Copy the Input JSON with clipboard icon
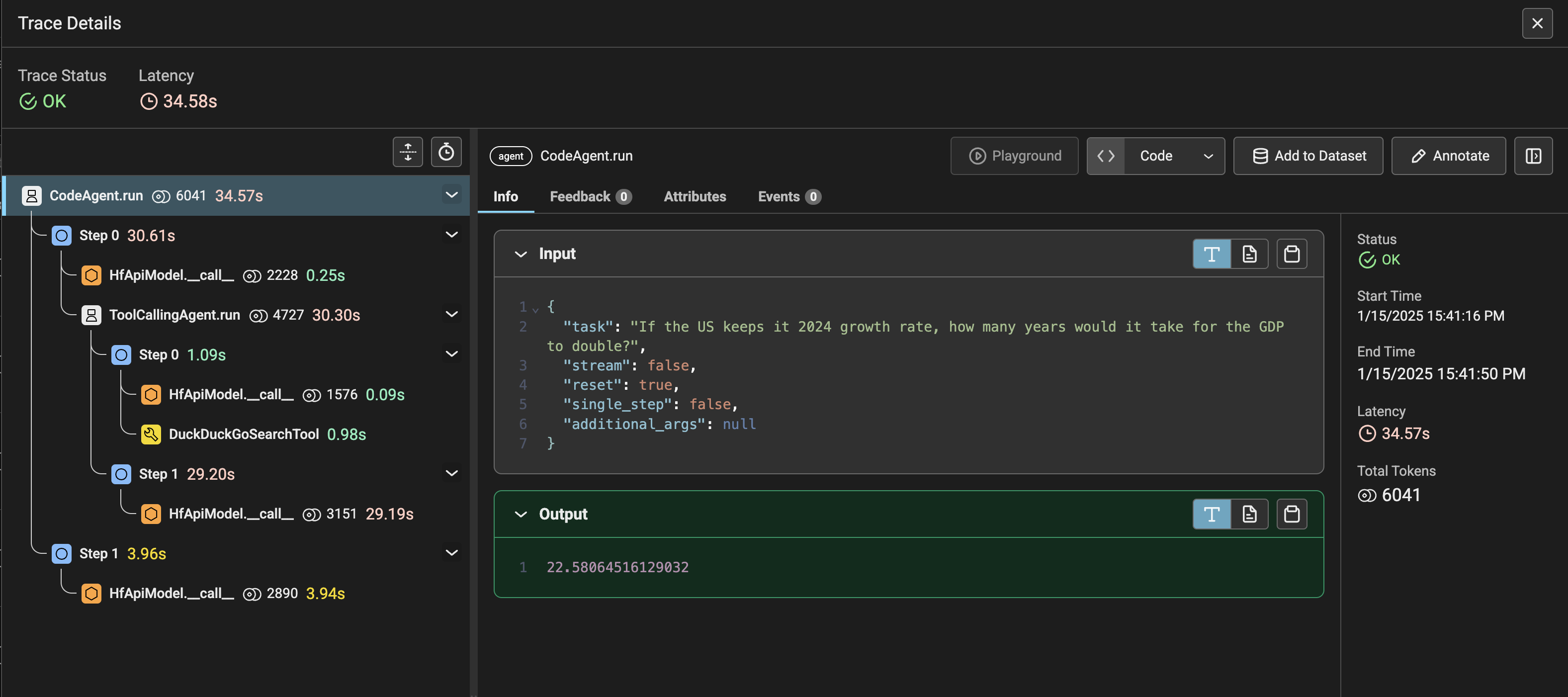1568x697 pixels. click(x=1291, y=254)
